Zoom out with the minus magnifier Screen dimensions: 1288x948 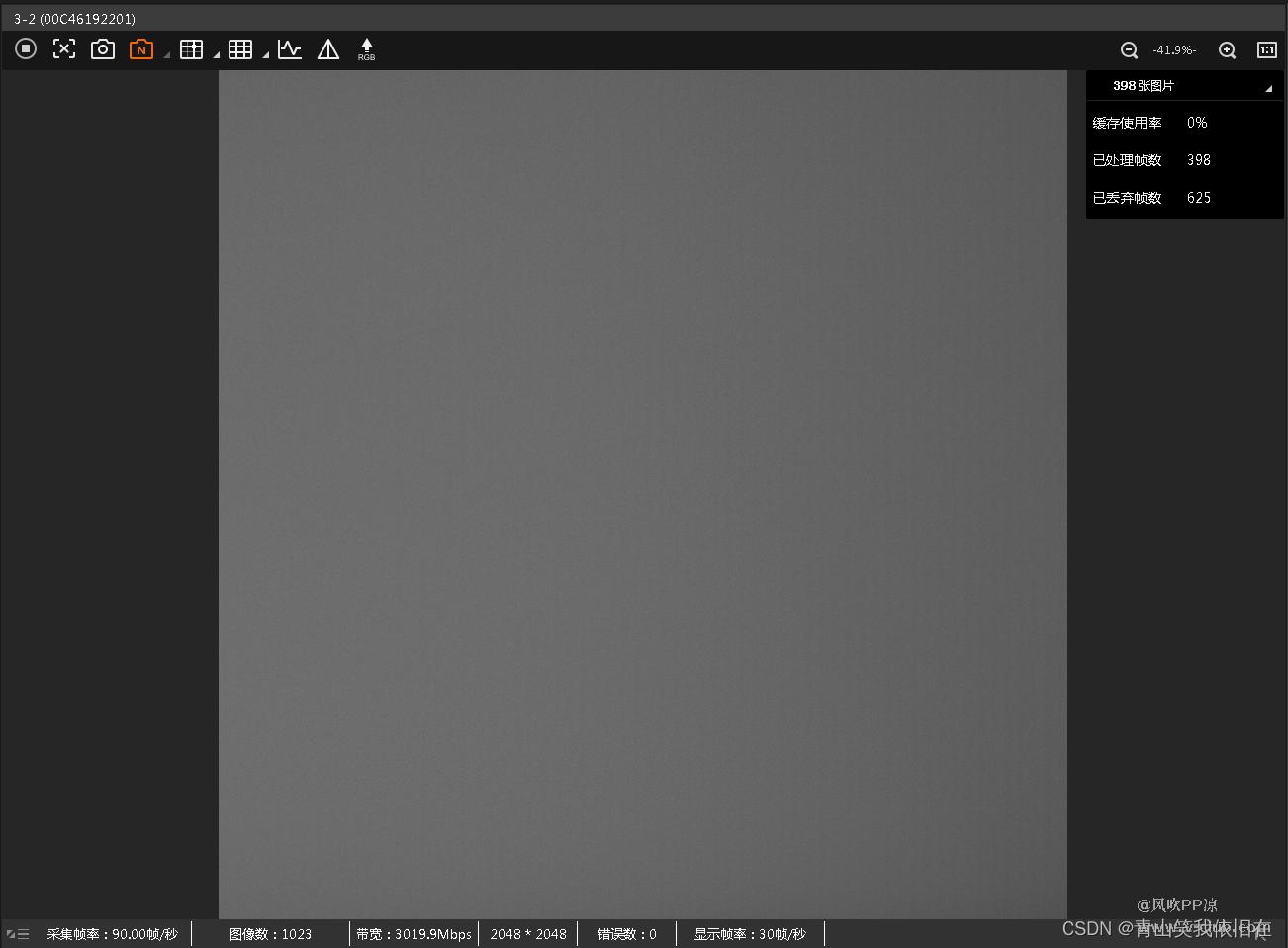click(1129, 50)
